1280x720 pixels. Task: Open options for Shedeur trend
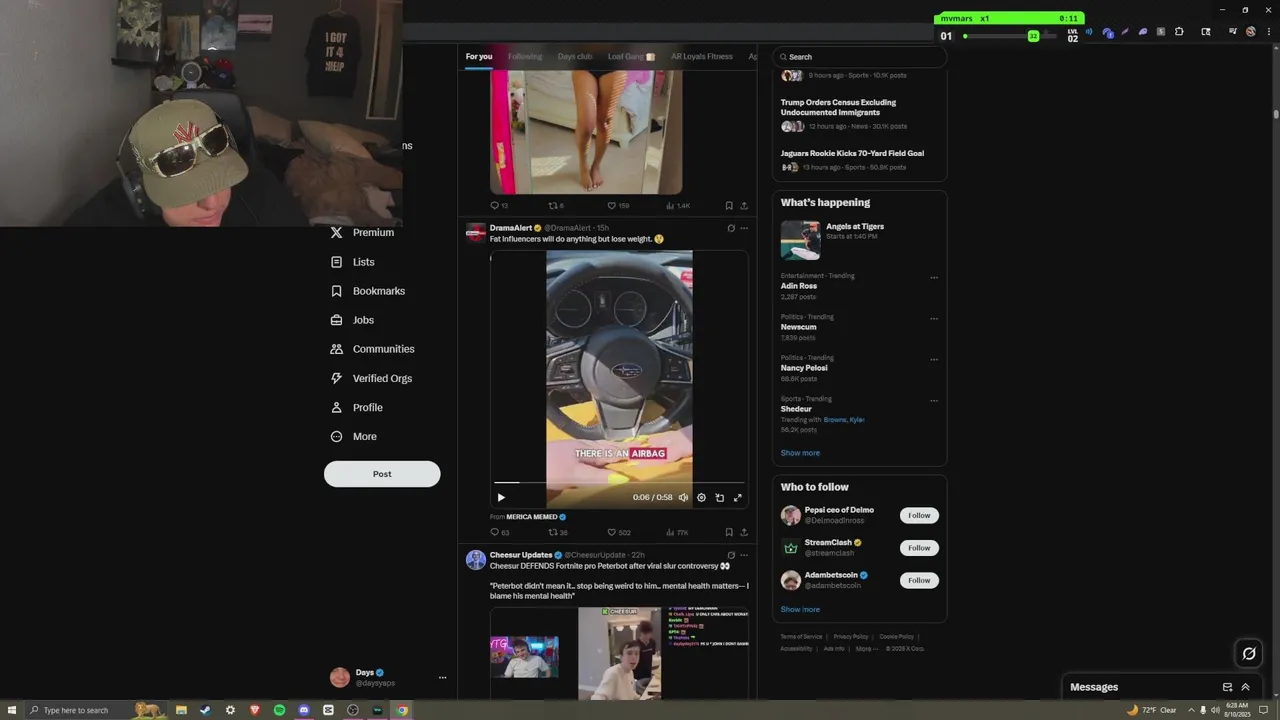pyautogui.click(x=934, y=401)
